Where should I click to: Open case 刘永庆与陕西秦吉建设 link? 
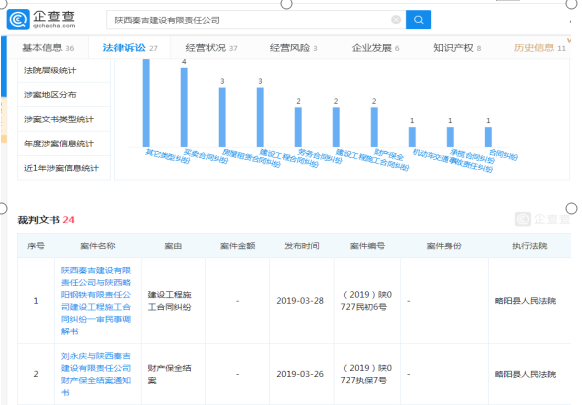(96, 374)
